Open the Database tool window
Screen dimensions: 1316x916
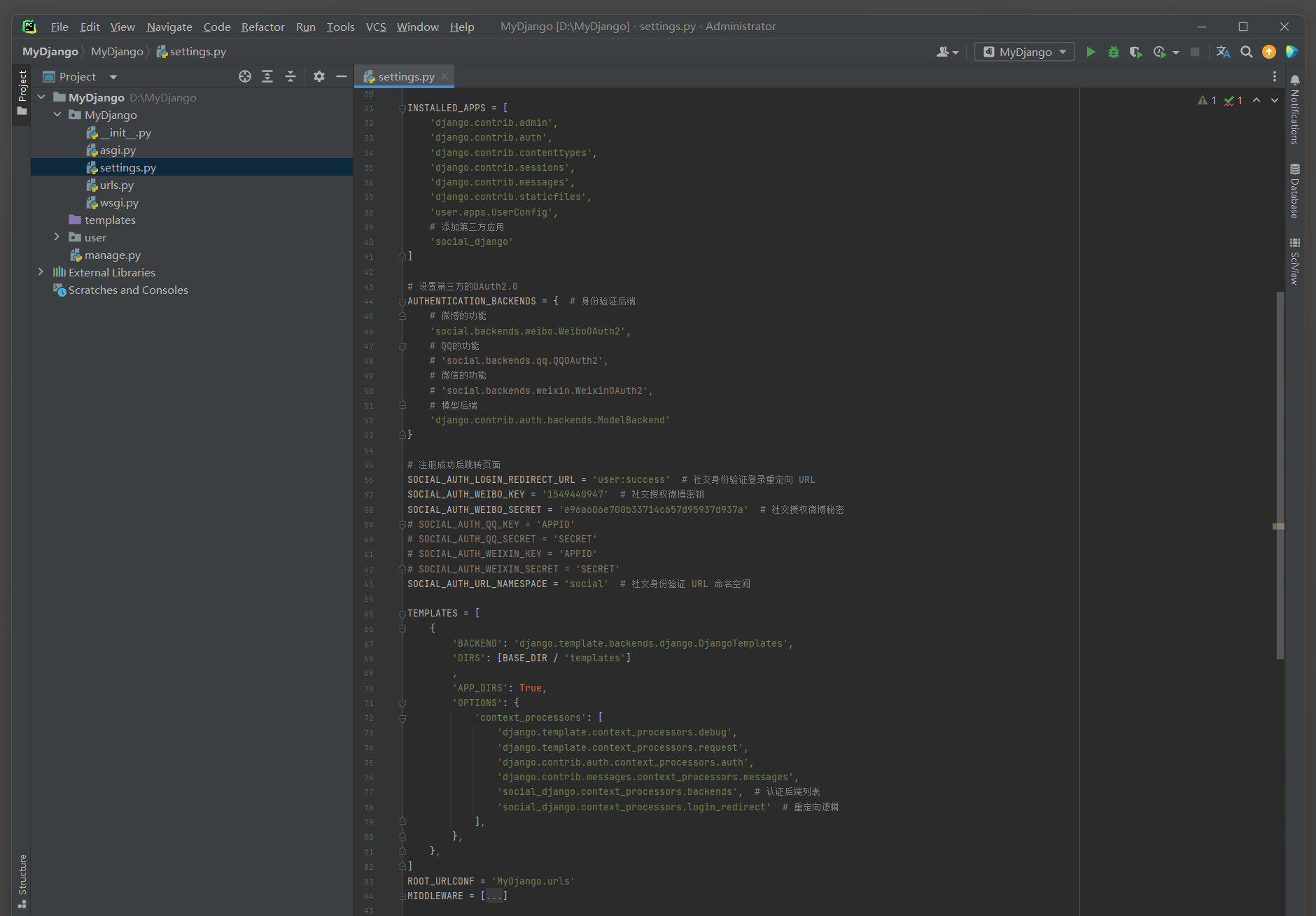[x=1295, y=190]
